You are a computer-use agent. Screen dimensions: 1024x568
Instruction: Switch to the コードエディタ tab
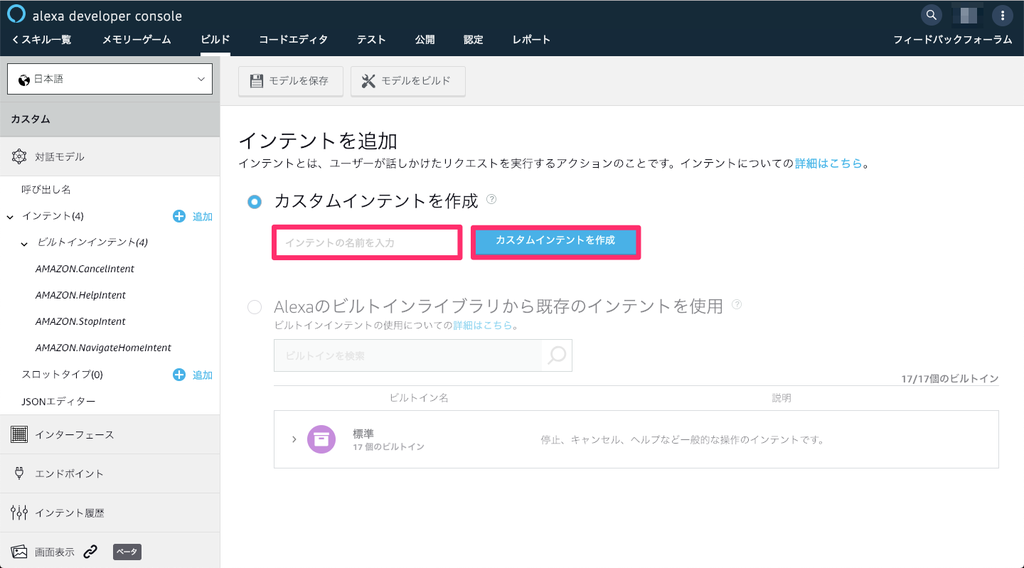point(293,40)
